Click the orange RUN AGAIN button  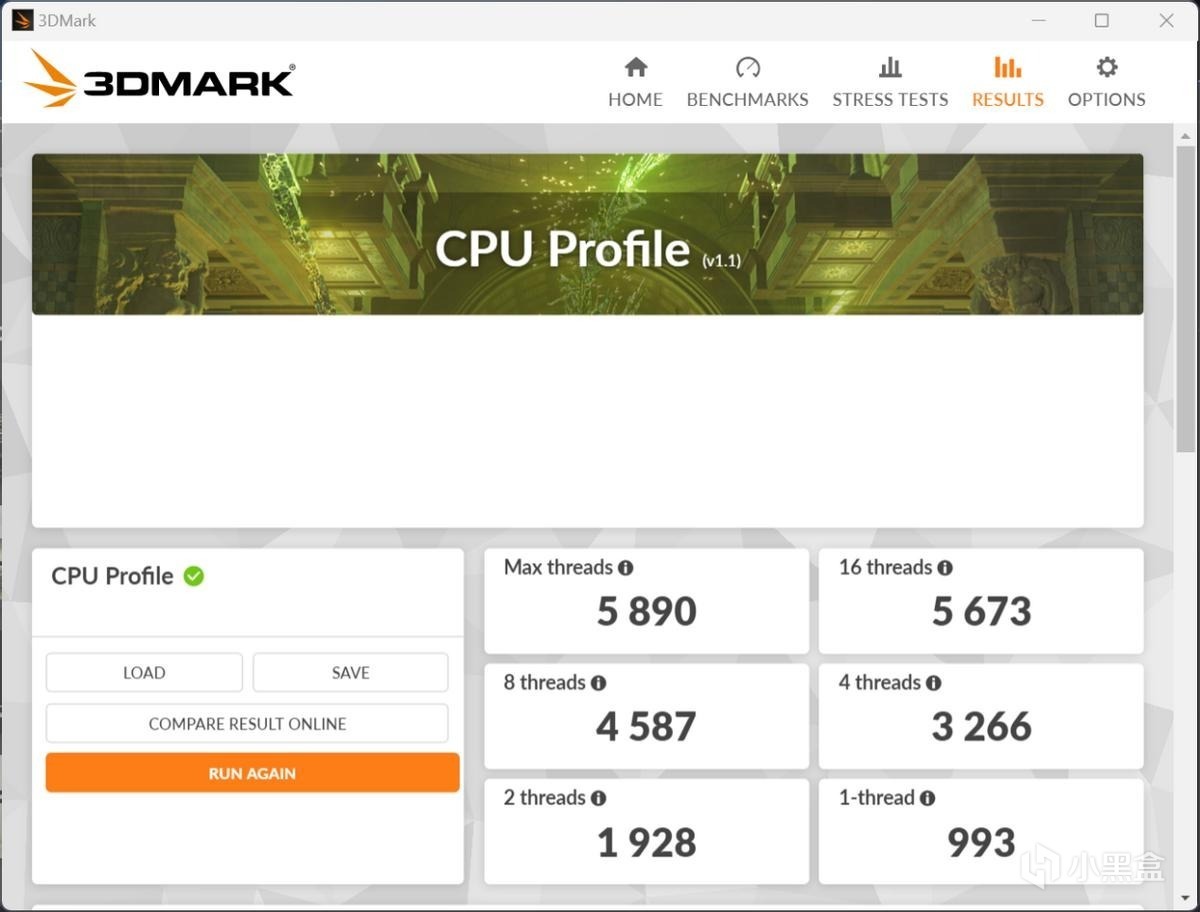252,773
